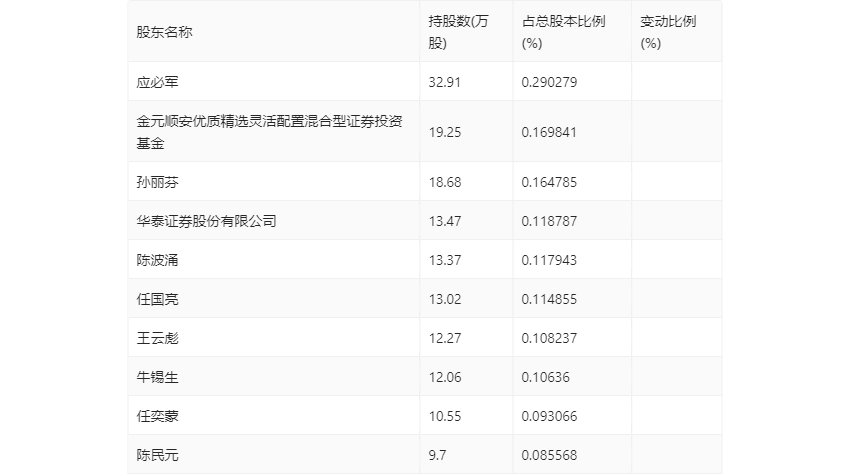The height and width of the screenshot is (474, 850).
Task: Select shareholder name 牛锡生
Action: pos(157,377)
